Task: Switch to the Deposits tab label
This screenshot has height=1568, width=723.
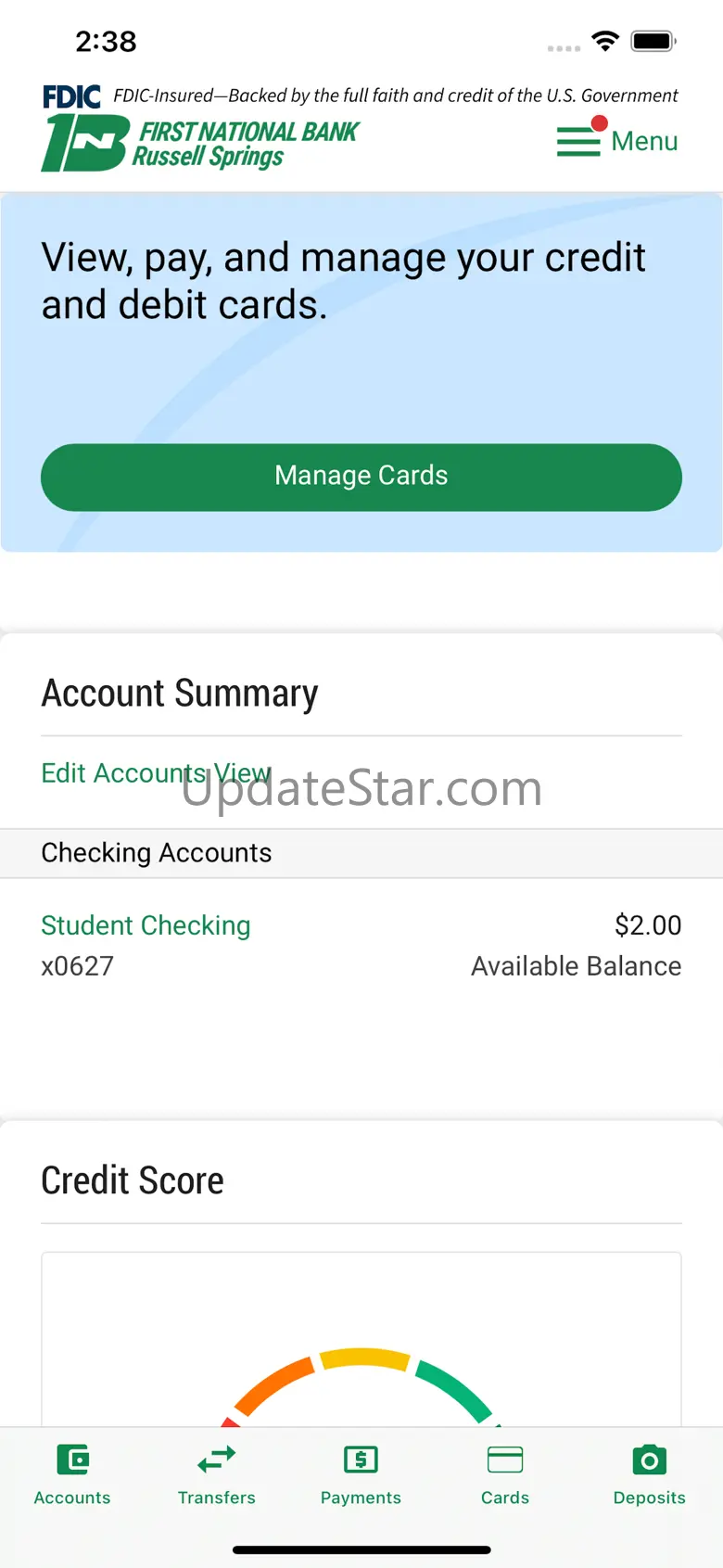Action: click(x=650, y=1498)
